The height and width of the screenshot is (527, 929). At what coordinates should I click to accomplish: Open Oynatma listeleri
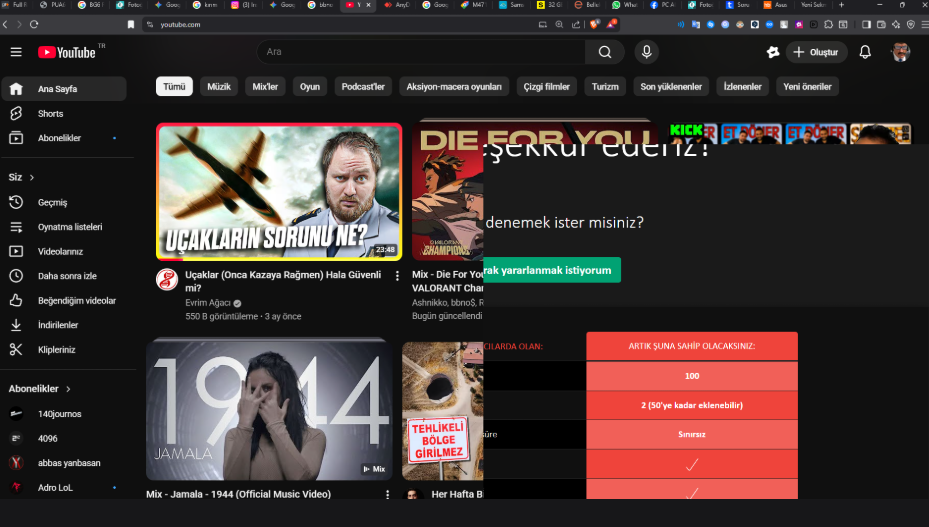point(64,227)
